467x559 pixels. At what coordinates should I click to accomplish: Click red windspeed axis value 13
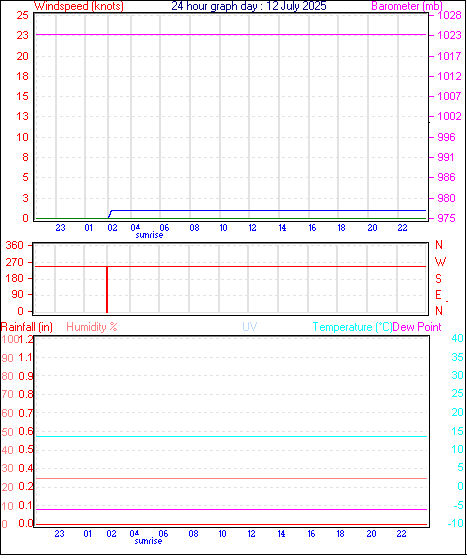tap(22, 116)
